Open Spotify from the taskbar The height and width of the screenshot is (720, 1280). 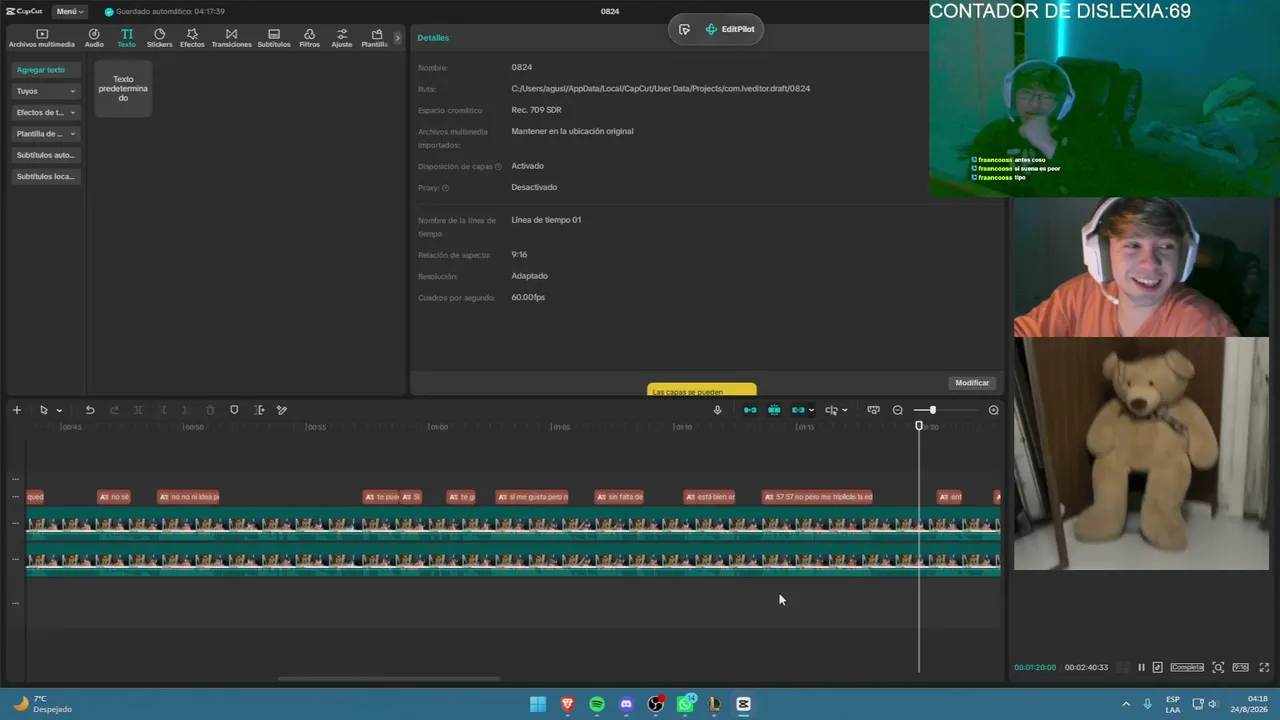tap(597, 704)
